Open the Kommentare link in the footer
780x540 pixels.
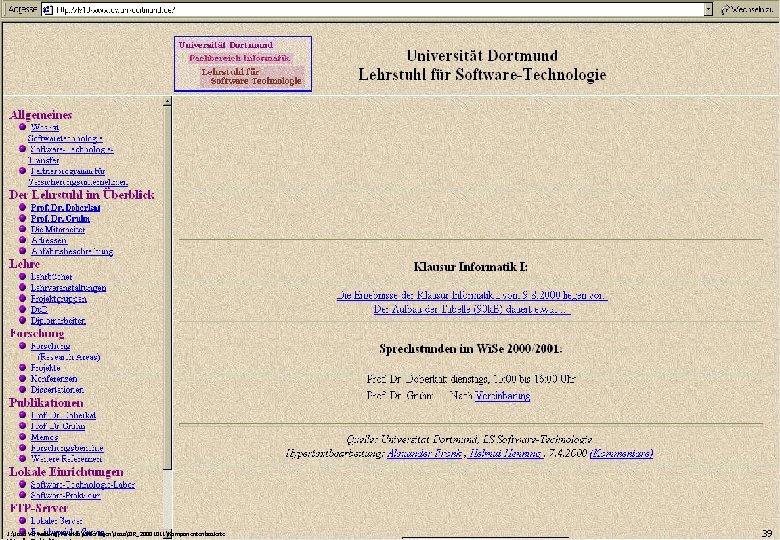coord(621,453)
